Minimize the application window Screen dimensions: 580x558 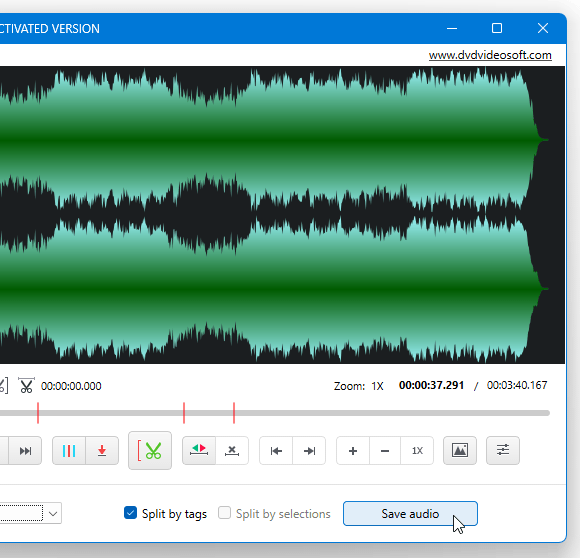452,28
